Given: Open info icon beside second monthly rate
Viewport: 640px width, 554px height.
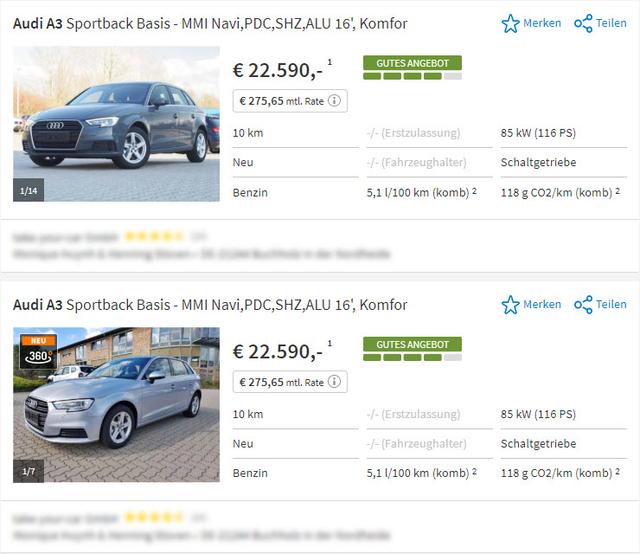Looking at the screenshot, I should (335, 382).
